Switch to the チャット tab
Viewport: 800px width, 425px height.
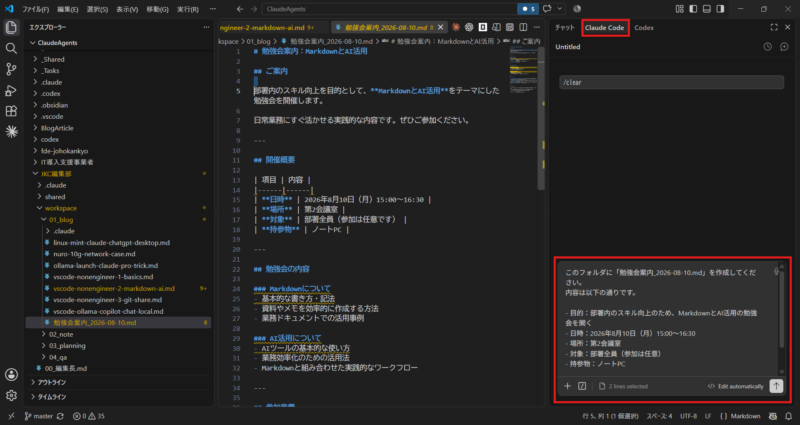[564, 28]
